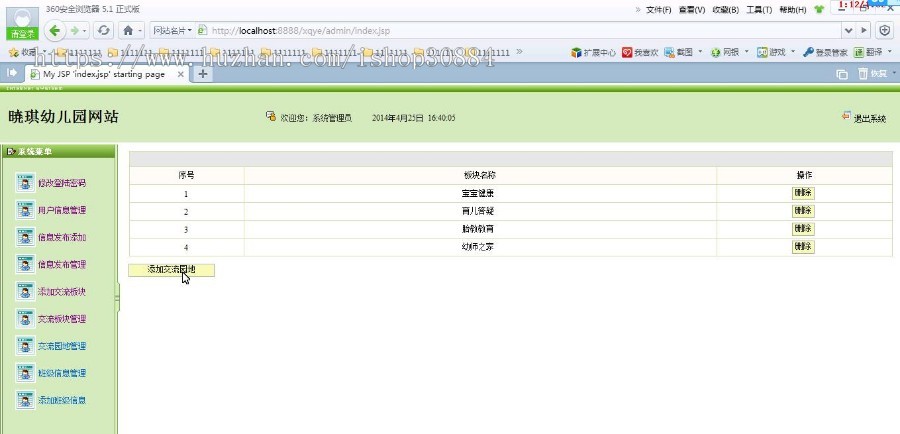900x434 pixels.
Task: Open the shield security icon in the toolbar
Action: [885, 30]
